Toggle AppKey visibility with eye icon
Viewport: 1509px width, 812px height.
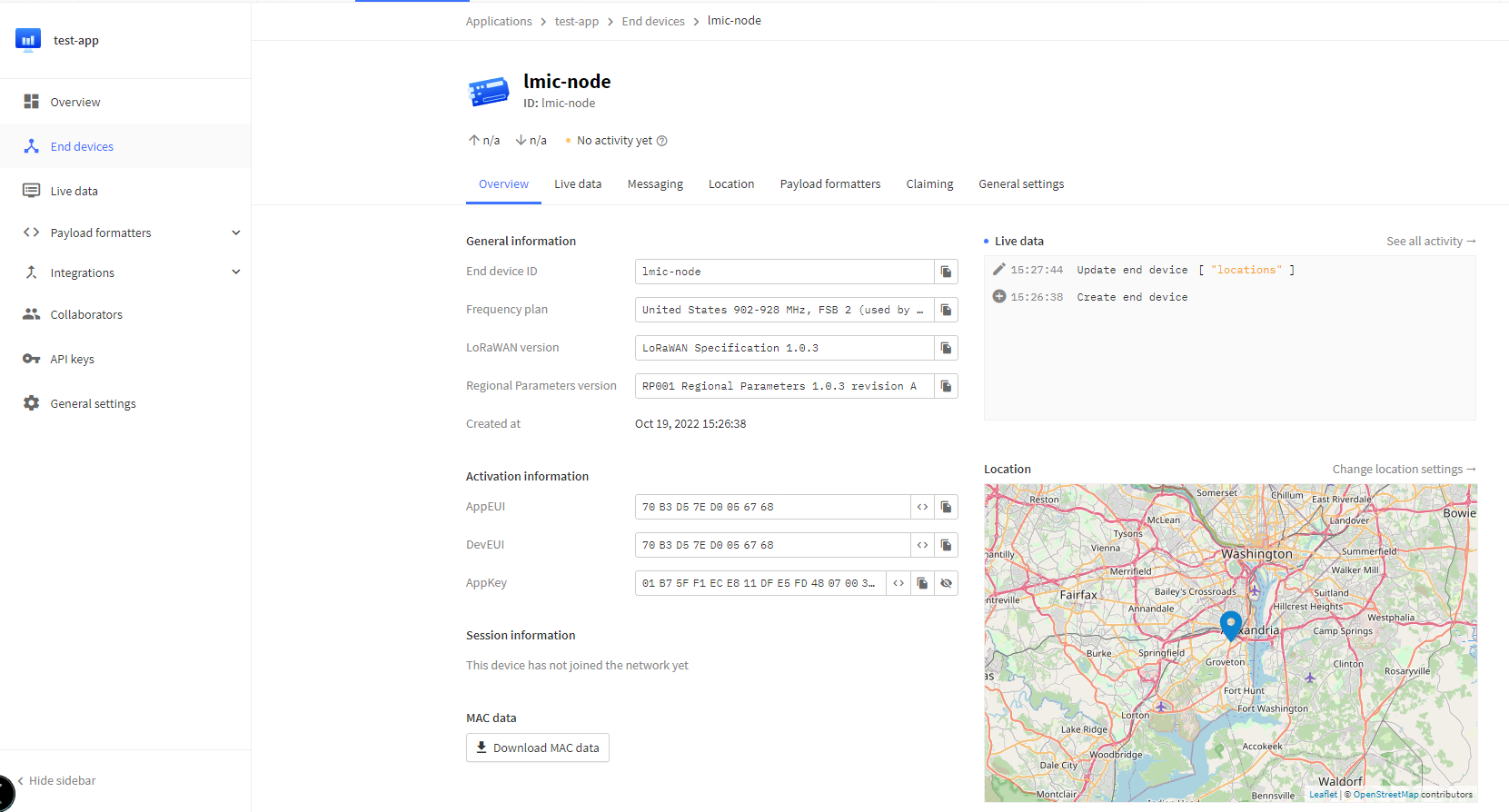coord(946,583)
